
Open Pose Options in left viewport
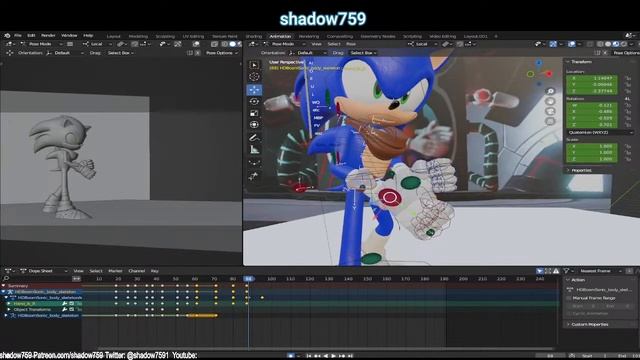(x=222, y=53)
